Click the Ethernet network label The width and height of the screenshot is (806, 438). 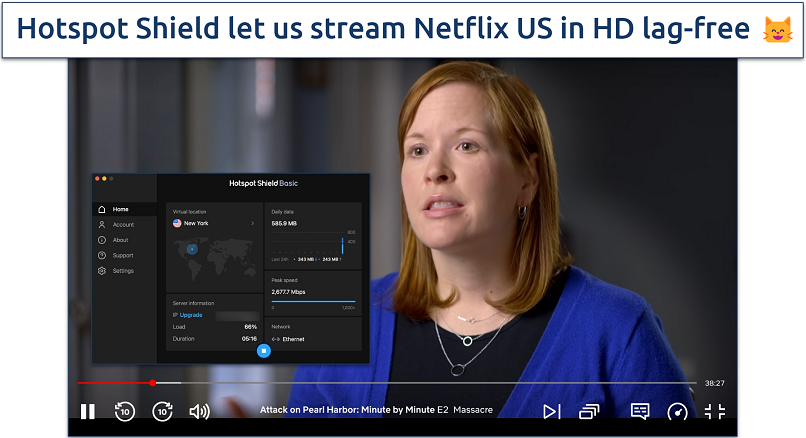click(293, 339)
